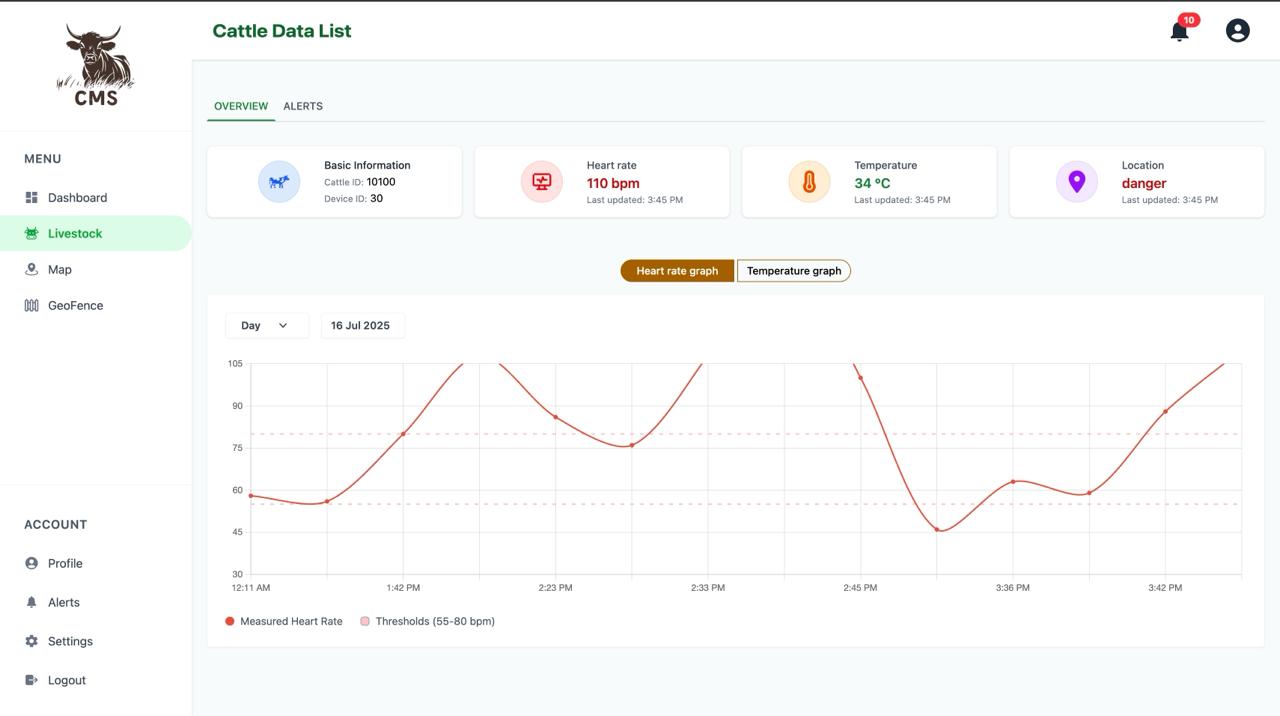1280x716 pixels.
Task: Show the Temperature graph
Action: click(794, 271)
